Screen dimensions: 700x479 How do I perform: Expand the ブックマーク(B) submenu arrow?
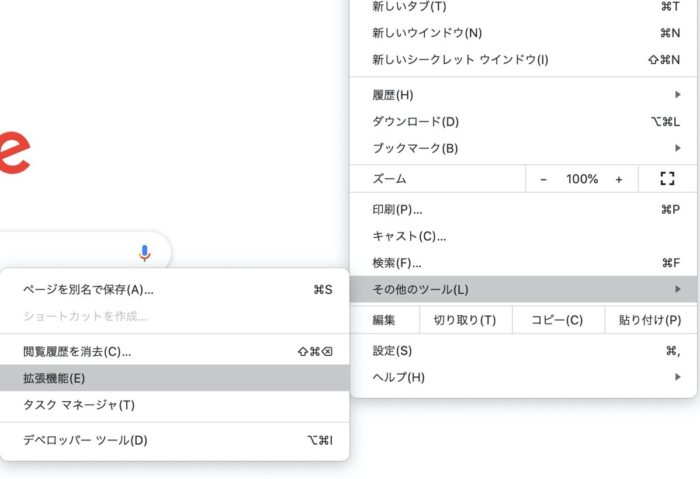pos(678,149)
